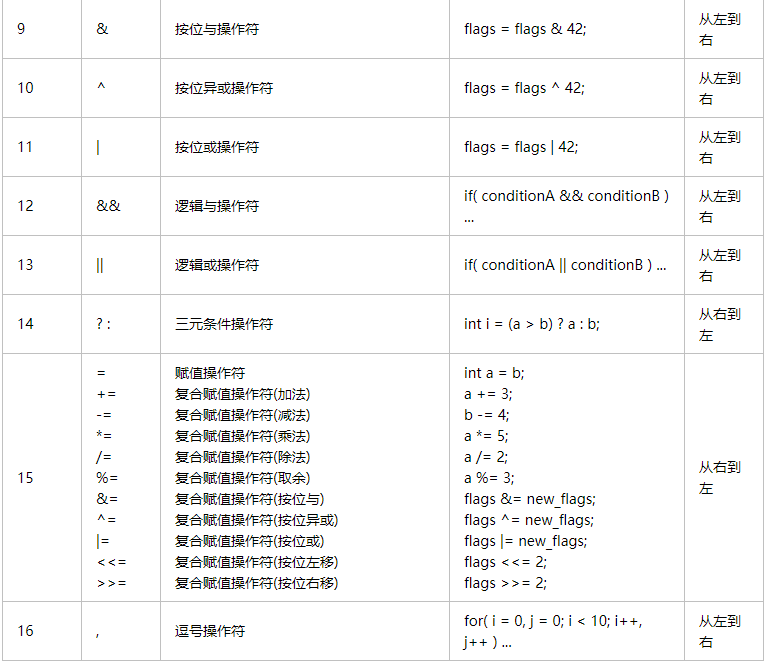Image resolution: width=766 pixels, height=664 pixels.
Task: Select the text 复合赋值操作符(加法)
Action: pos(243,394)
